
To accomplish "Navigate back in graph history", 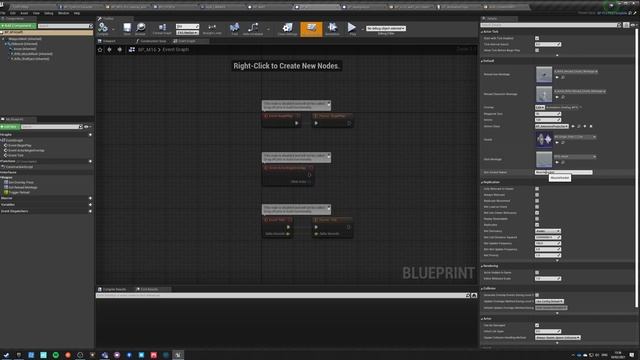I will pos(110,49).
